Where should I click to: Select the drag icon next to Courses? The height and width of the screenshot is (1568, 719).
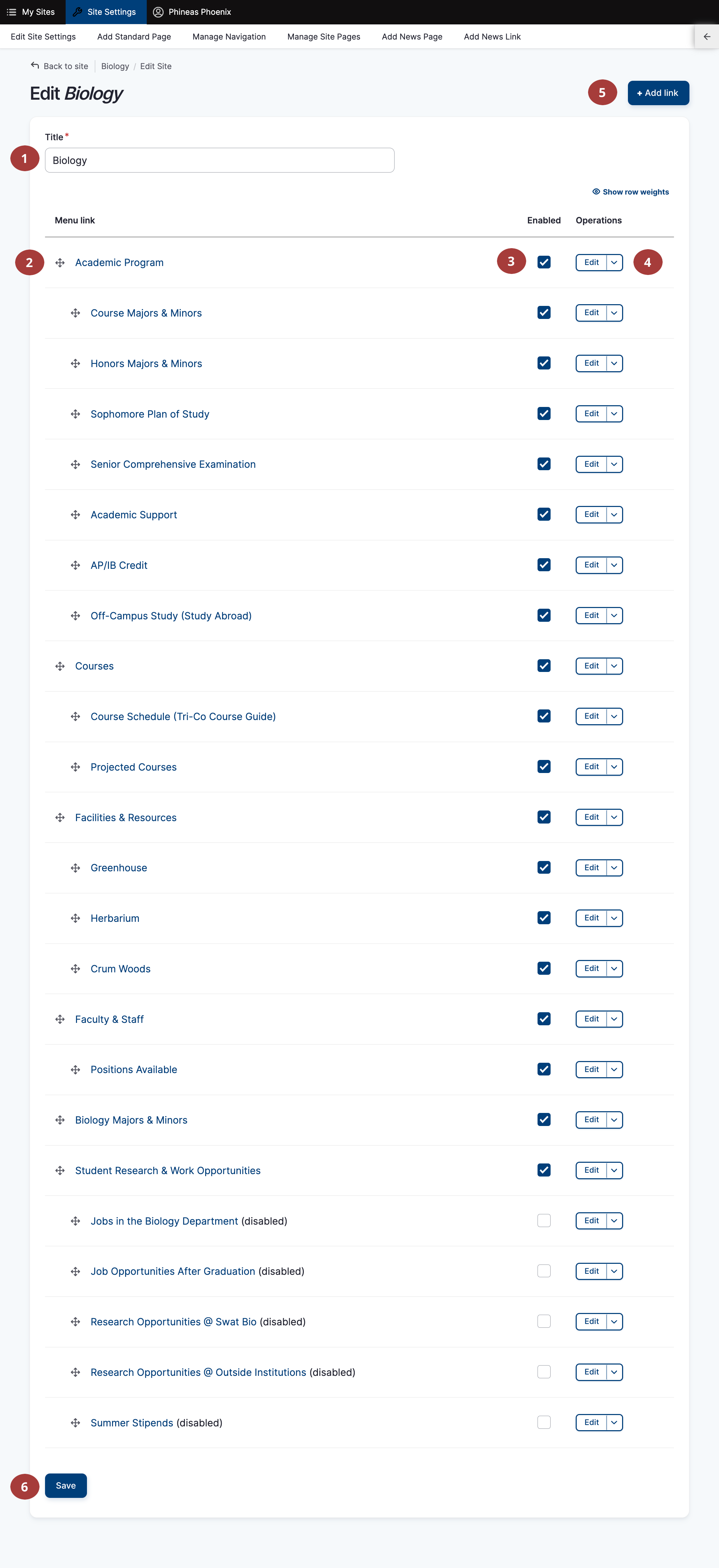60,666
